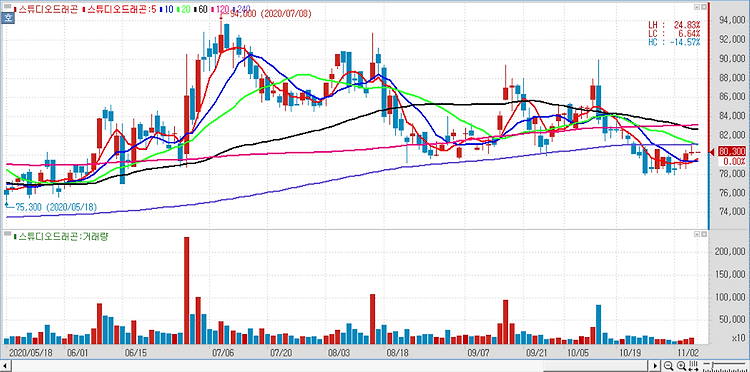Click the 07/06 date axis label
The image size is (750, 372).
coord(222,352)
